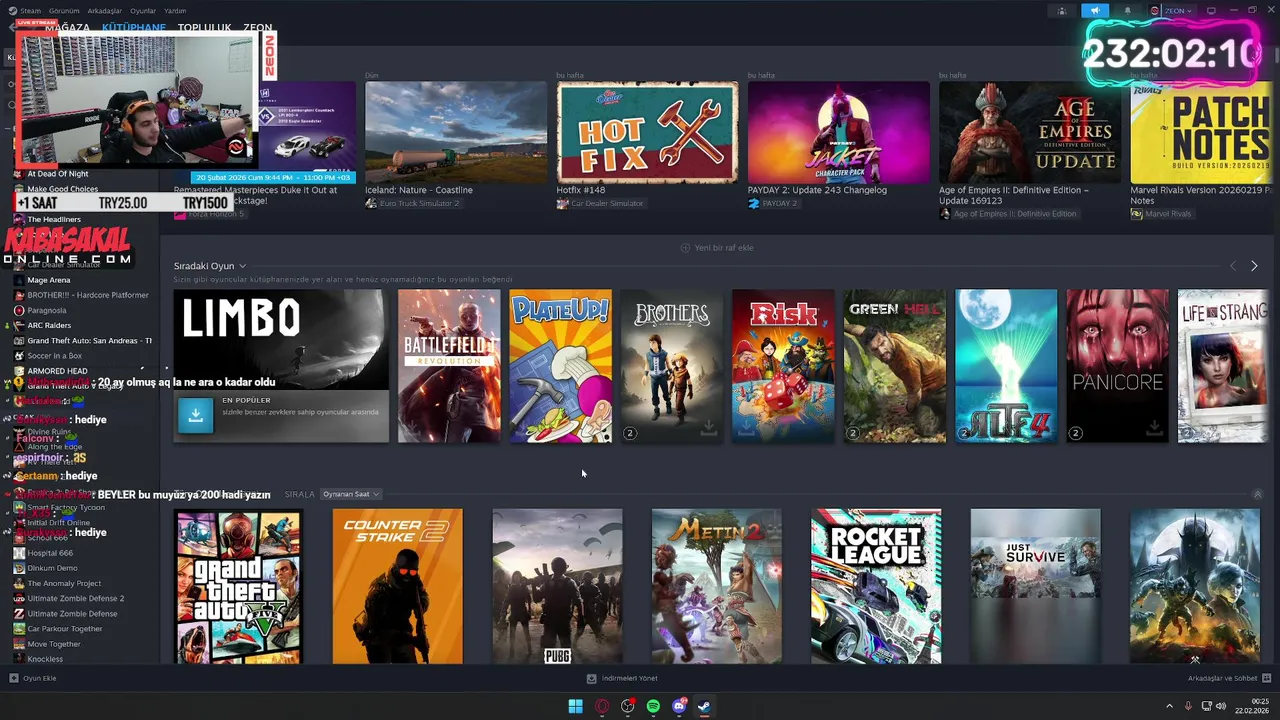
Task: Open Discord from the taskbar
Action: click(679, 706)
